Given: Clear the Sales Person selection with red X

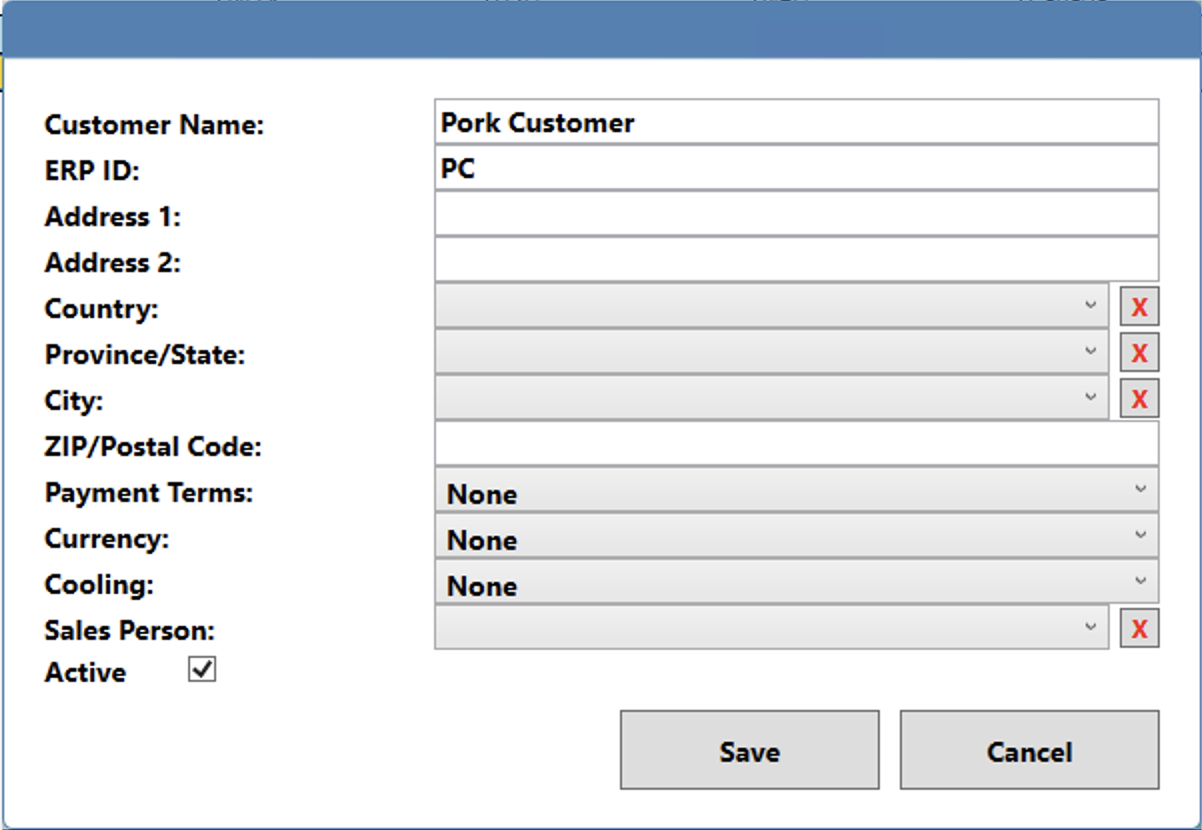Looking at the screenshot, I should tap(1139, 629).
